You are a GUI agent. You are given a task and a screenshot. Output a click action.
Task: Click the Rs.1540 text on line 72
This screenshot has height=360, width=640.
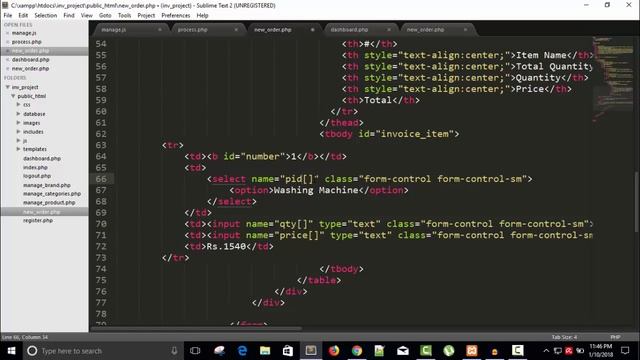point(226,247)
